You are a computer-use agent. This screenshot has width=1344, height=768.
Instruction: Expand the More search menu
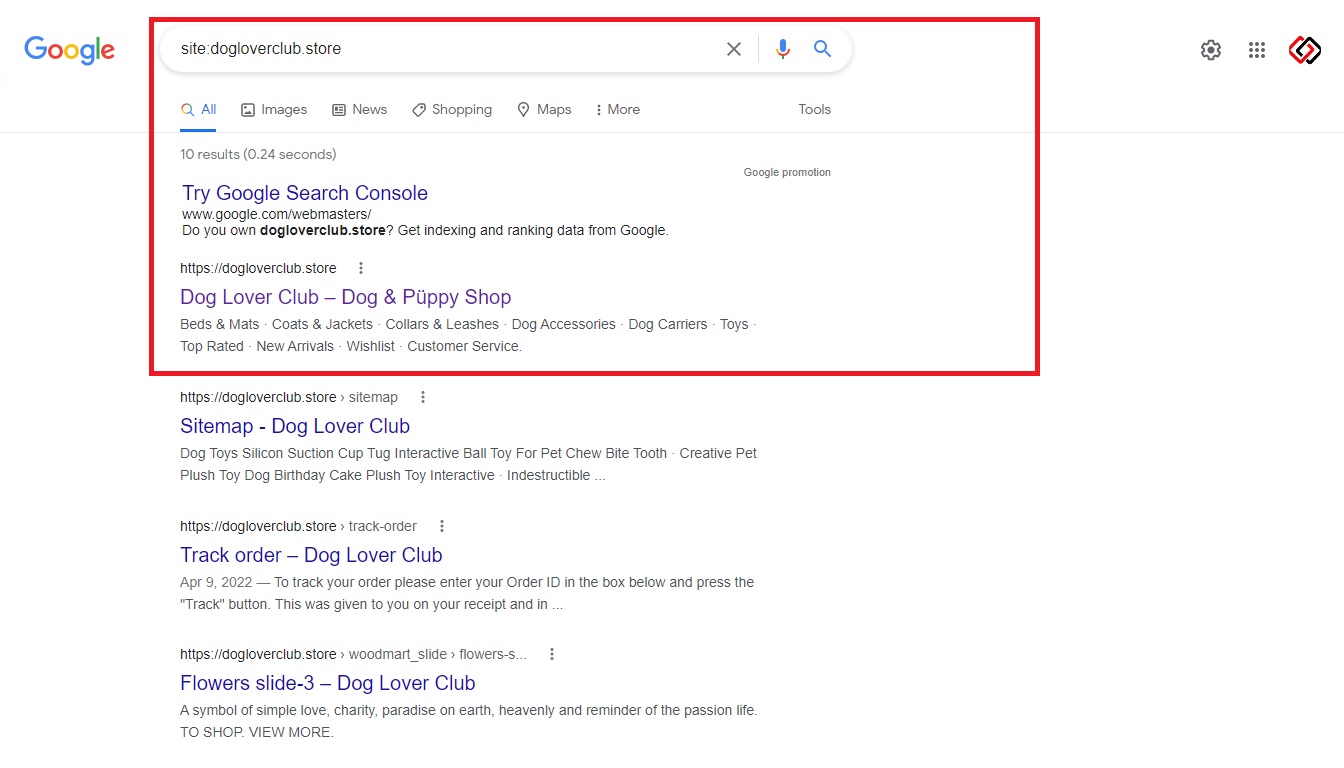(617, 110)
